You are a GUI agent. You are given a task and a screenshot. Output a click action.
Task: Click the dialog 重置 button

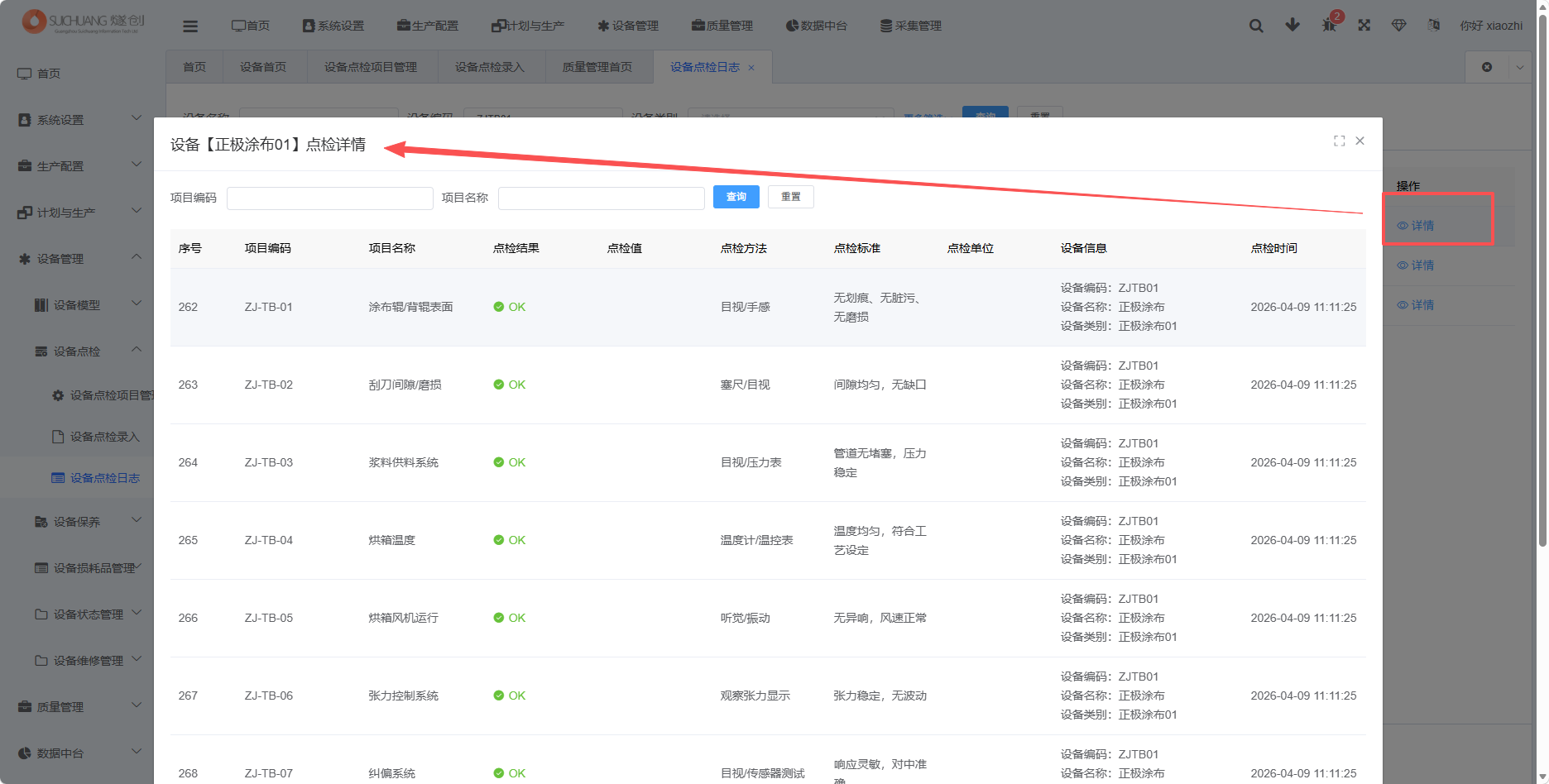point(791,197)
